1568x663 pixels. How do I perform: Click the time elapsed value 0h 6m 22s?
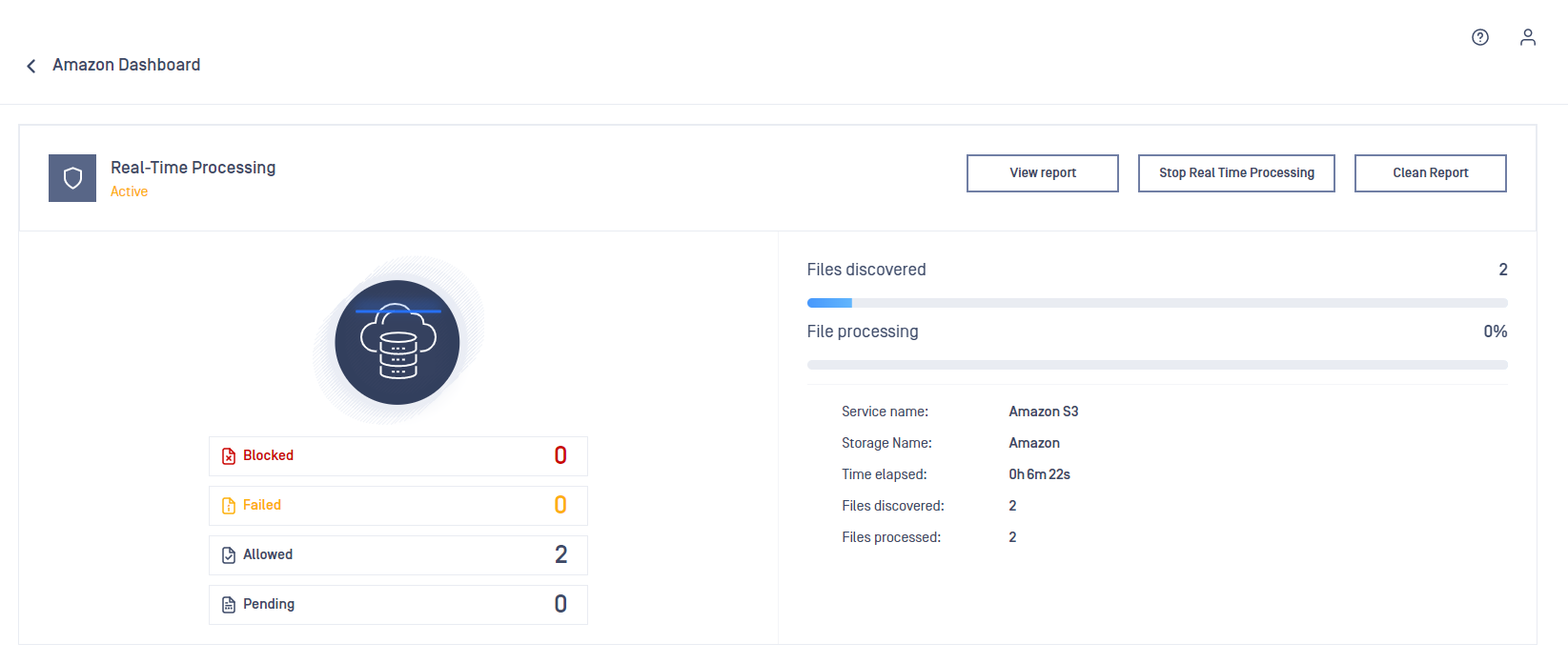pos(1040,474)
